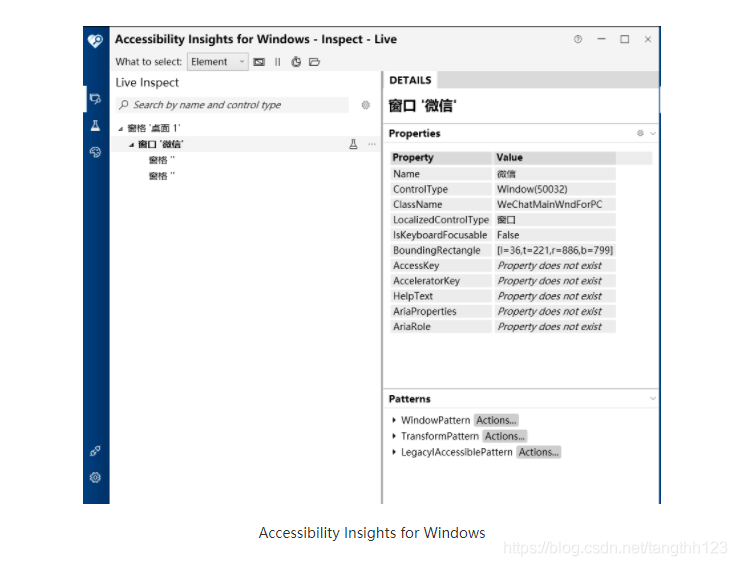Select the LocalizedControlType property cell
The height and width of the screenshot is (566, 737).
click(x=441, y=220)
